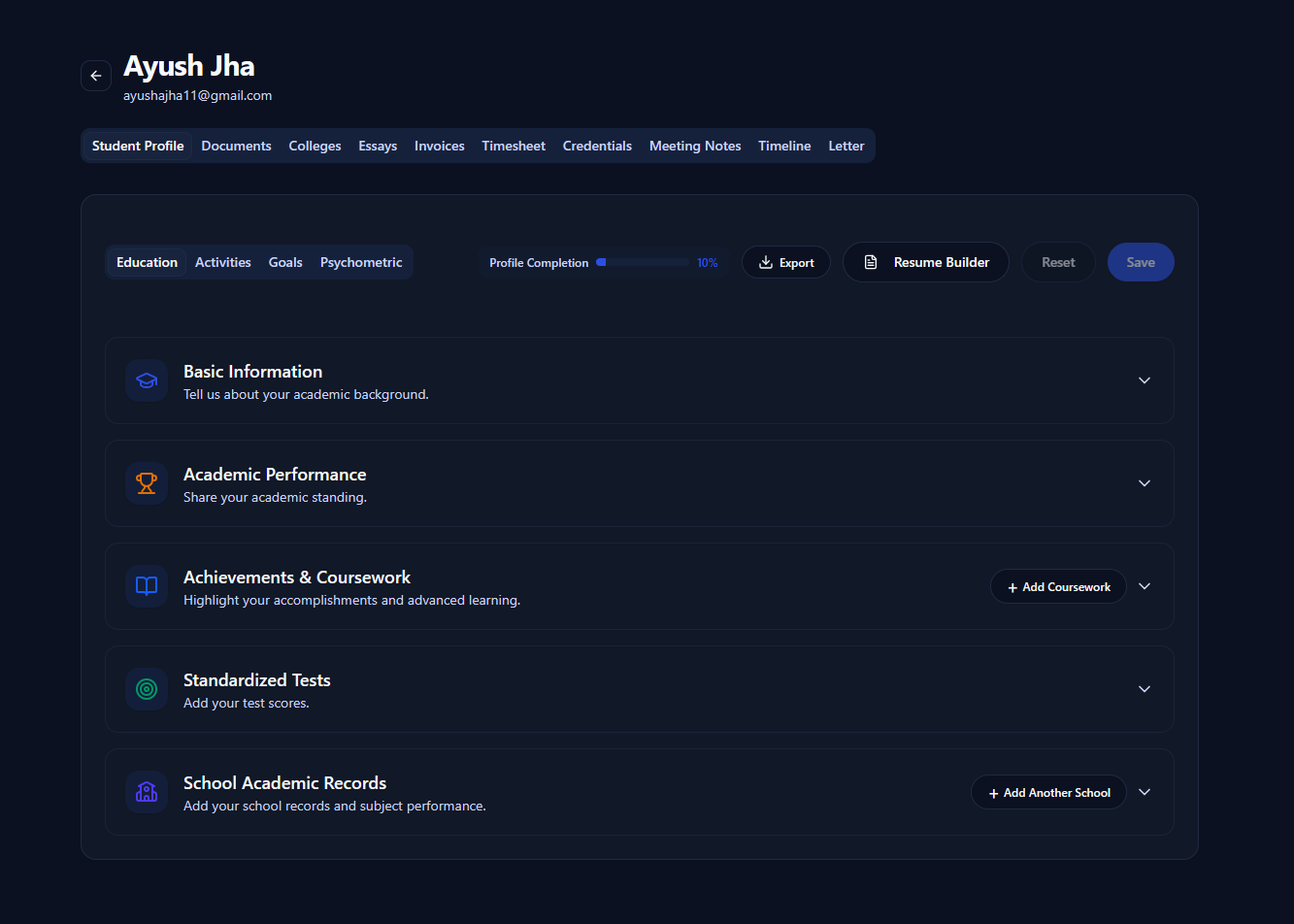Click 'Highlight your accomplishments and advanced learning.' text
The height and width of the screenshot is (924, 1294).
tap(352, 601)
